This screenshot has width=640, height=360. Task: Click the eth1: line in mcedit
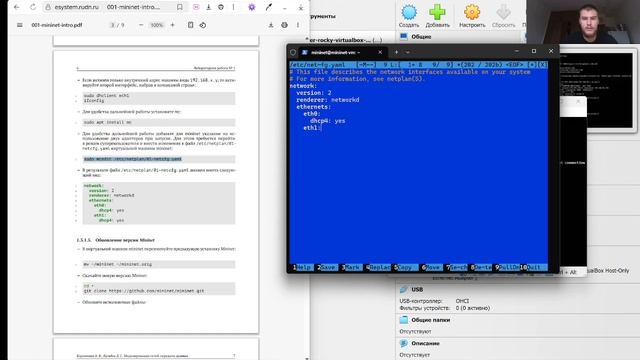pyautogui.click(x=312, y=128)
